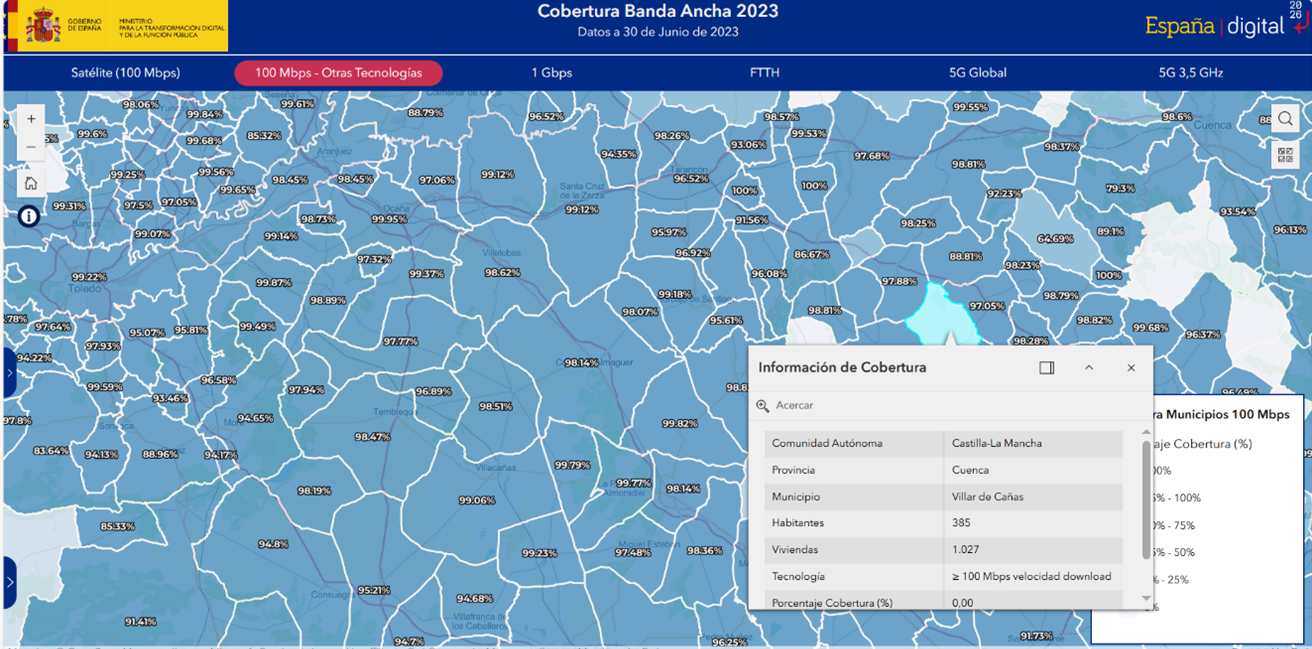The width and height of the screenshot is (1312, 649).
Task: Click the 93.54% map label
Action: [1237, 211]
